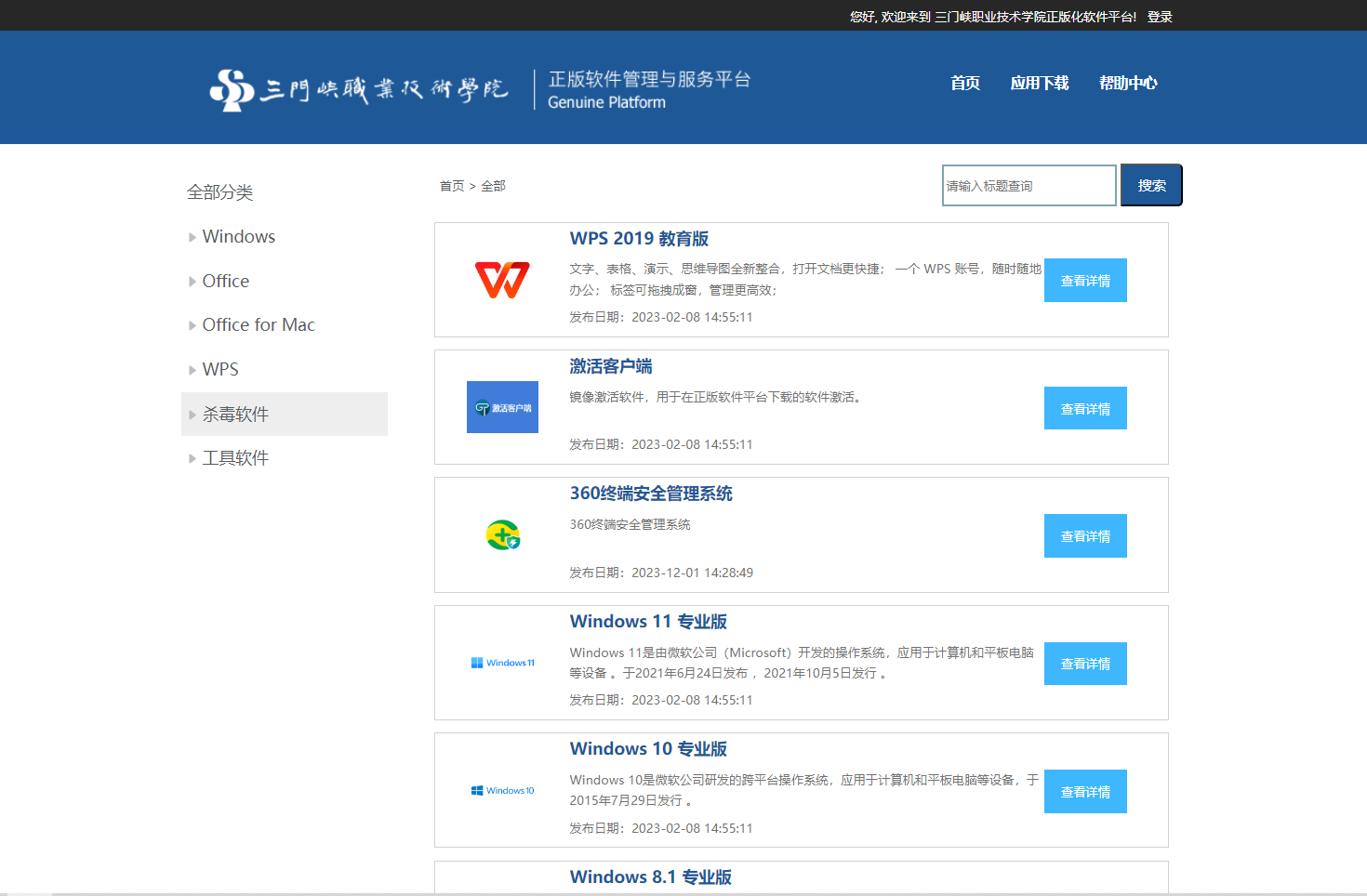Screen dimensions: 1367x896
Task: Select the 杀毒软件 category
Action: [x=235, y=415]
